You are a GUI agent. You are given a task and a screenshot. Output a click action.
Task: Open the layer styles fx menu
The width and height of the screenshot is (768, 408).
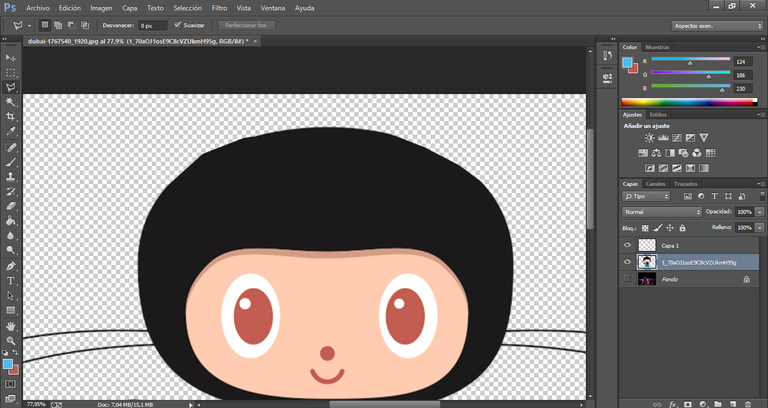coord(673,403)
